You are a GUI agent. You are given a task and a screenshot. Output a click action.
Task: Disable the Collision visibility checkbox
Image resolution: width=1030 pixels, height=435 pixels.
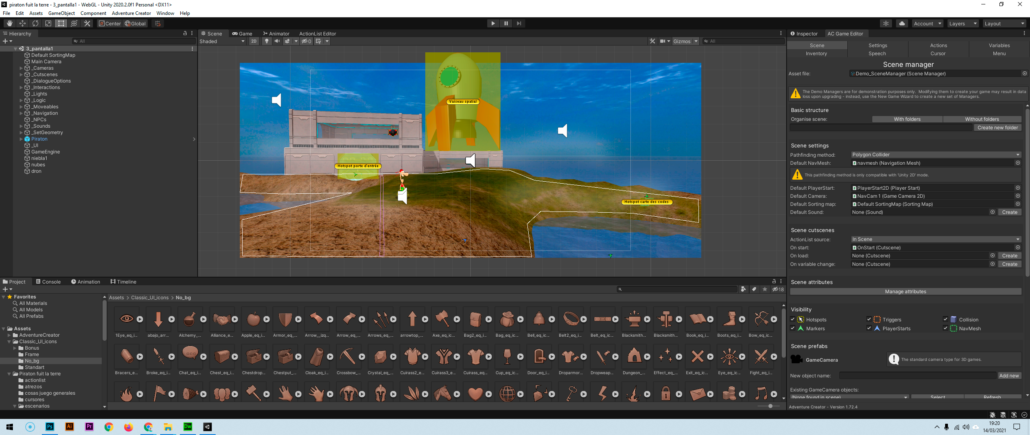[946, 320]
